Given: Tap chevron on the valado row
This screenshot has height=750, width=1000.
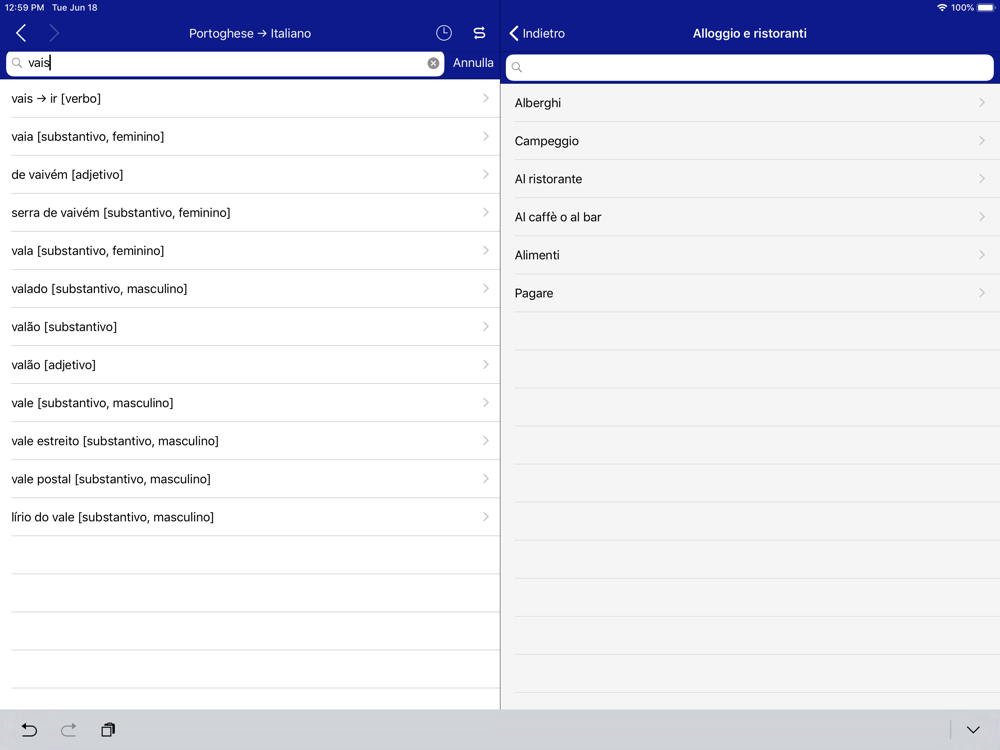Looking at the screenshot, I should click(x=486, y=289).
